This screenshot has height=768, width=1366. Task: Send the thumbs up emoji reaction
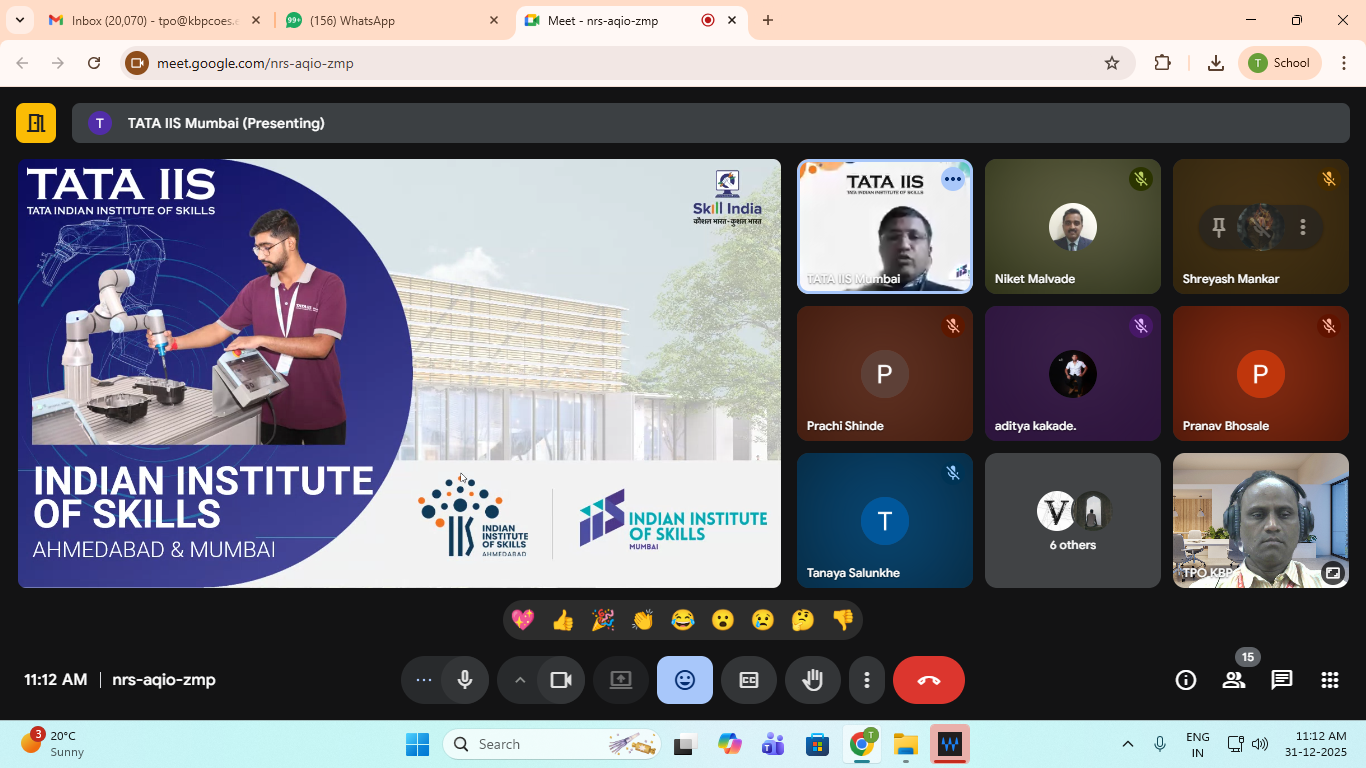pos(563,620)
